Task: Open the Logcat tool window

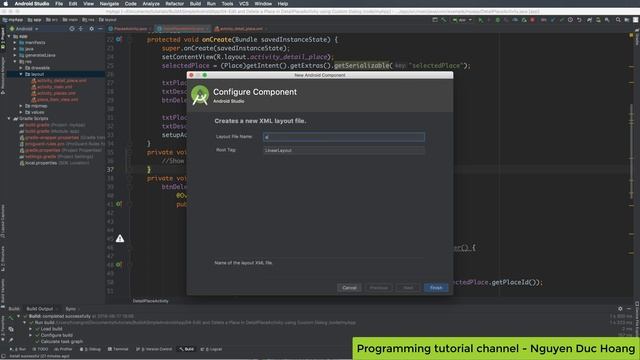Action: tap(211, 349)
